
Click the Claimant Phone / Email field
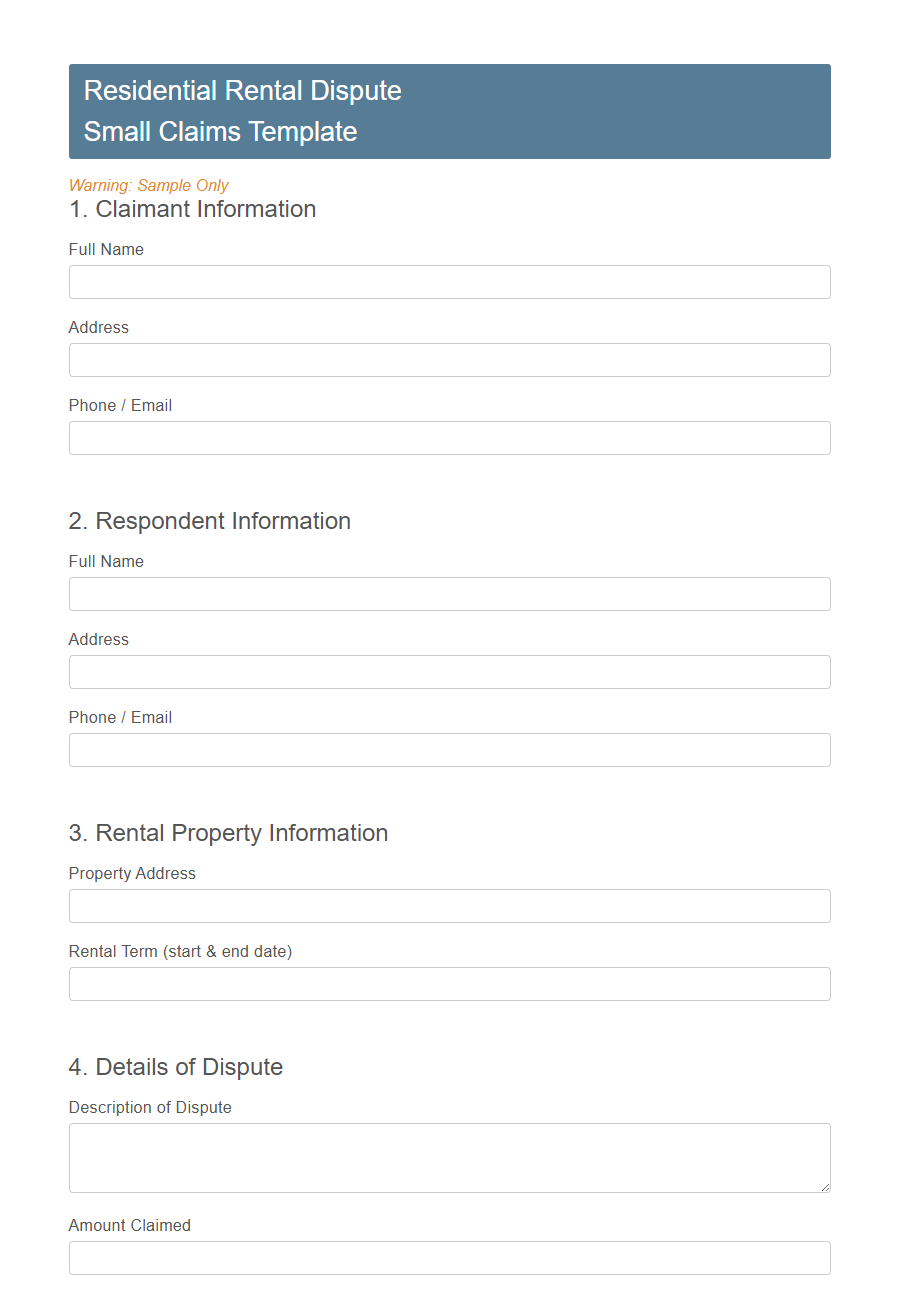pyautogui.click(x=449, y=438)
